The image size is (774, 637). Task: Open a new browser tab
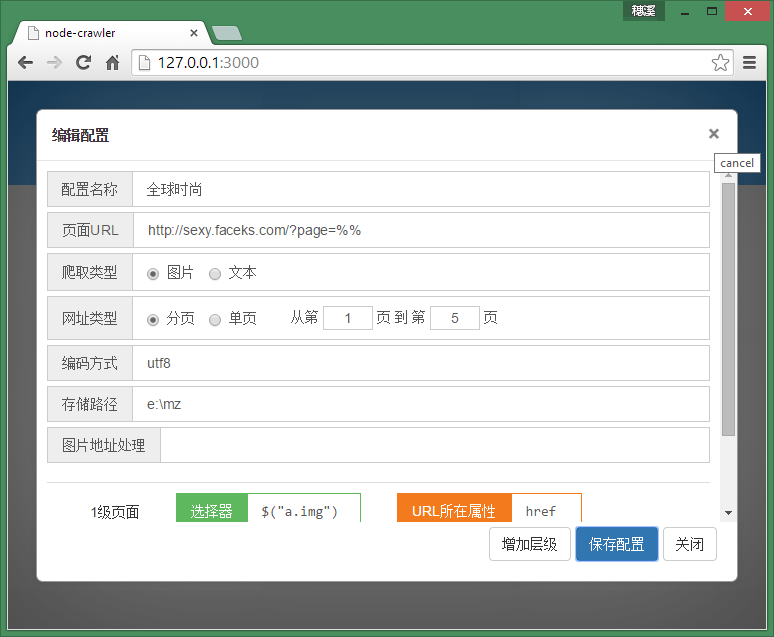[227, 33]
